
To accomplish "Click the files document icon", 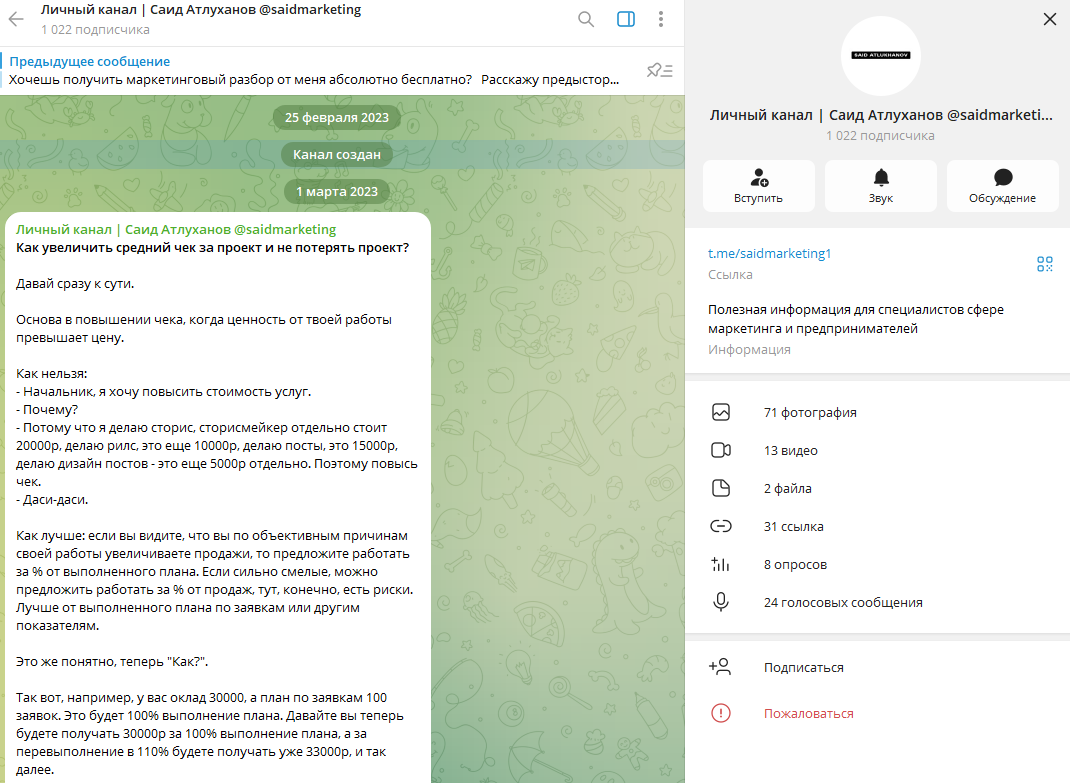I will [x=721, y=489].
